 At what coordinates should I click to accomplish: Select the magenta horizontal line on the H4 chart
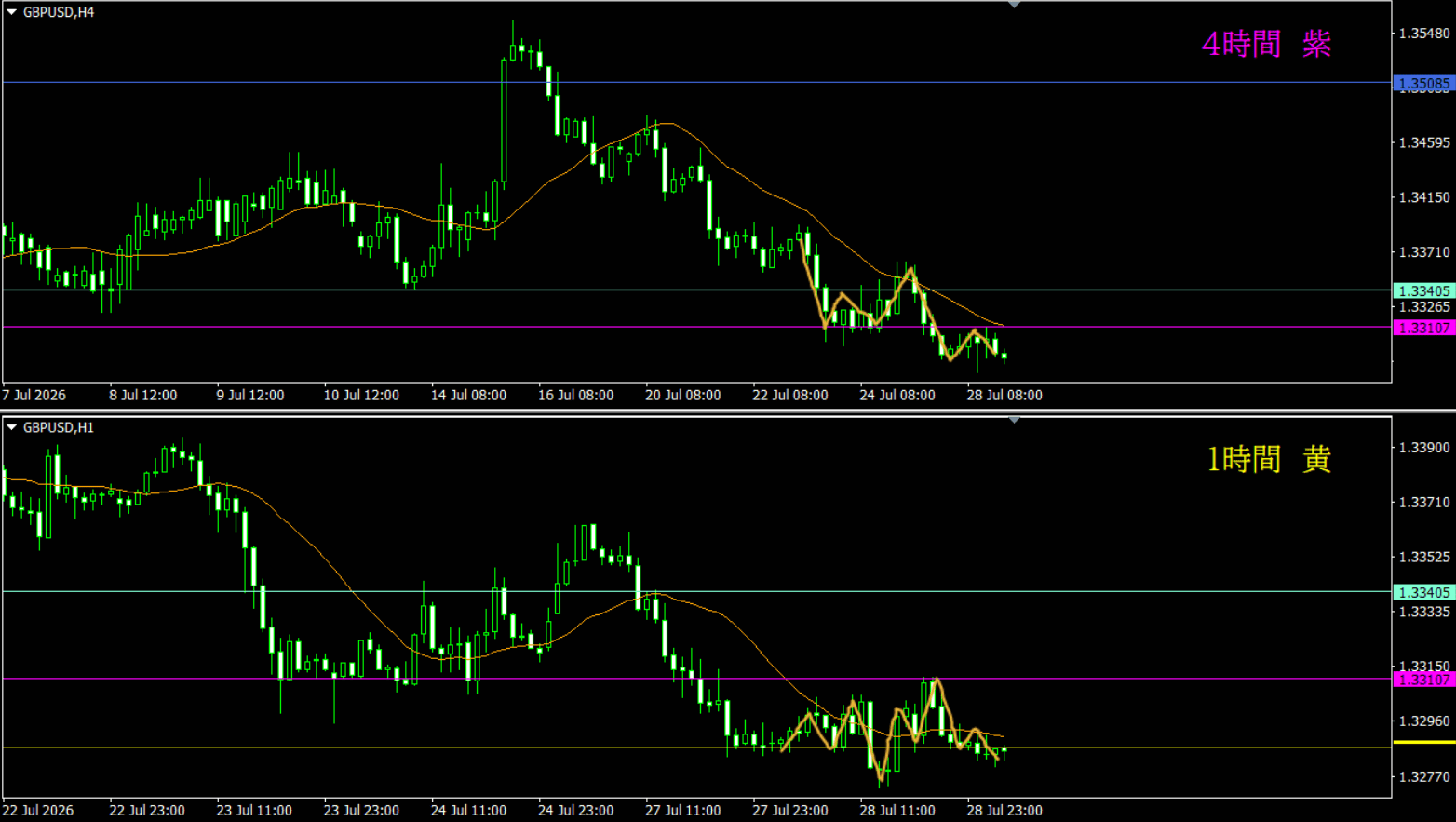click(696, 327)
